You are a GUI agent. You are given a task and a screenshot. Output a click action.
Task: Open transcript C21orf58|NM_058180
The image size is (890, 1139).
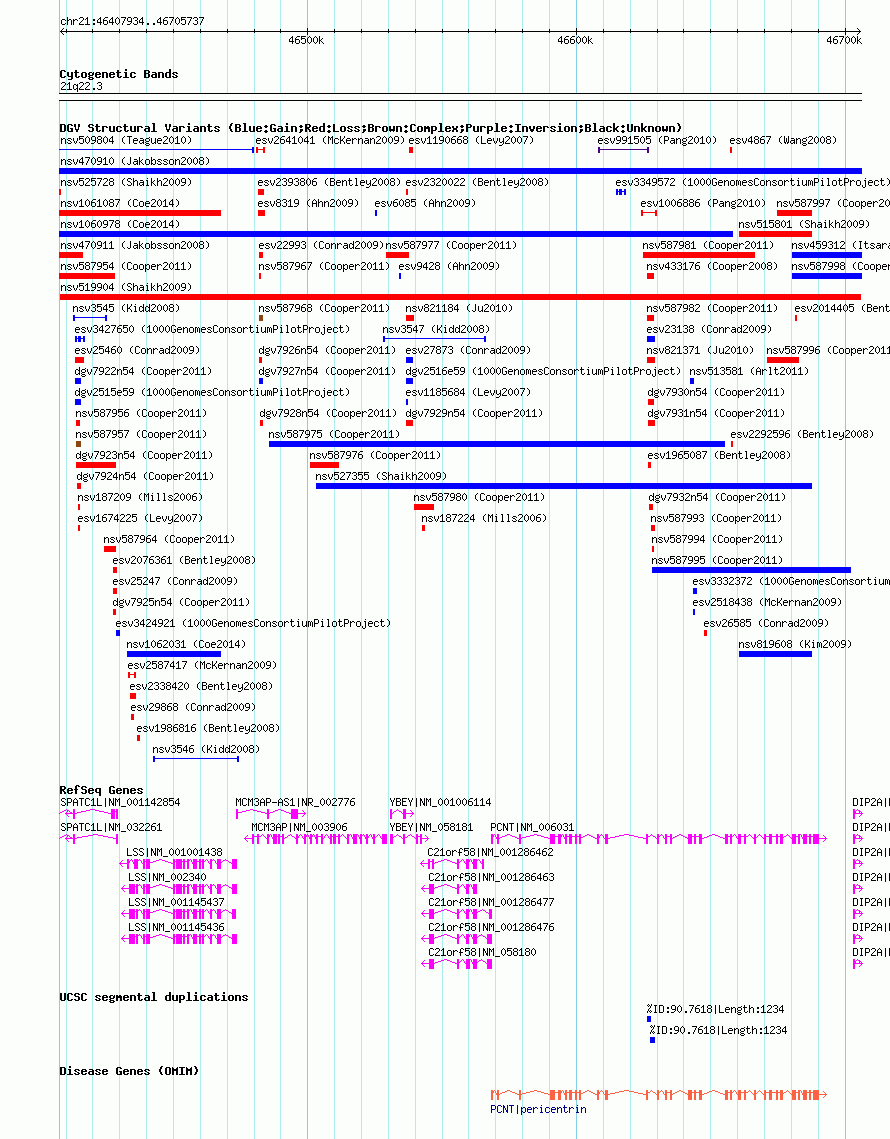(x=482, y=952)
